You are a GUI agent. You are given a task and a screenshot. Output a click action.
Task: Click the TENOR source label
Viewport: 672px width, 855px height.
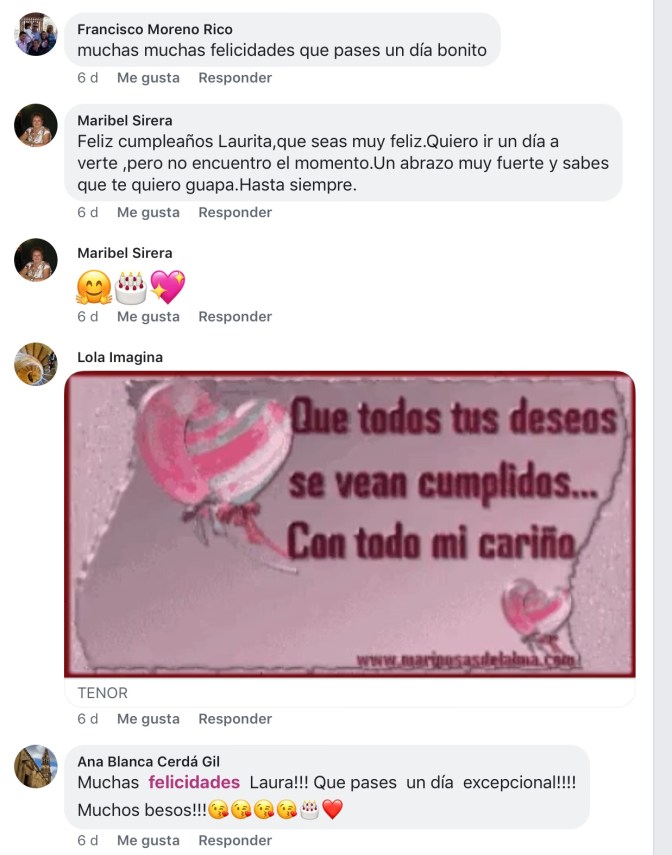pyautogui.click(x=103, y=693)
